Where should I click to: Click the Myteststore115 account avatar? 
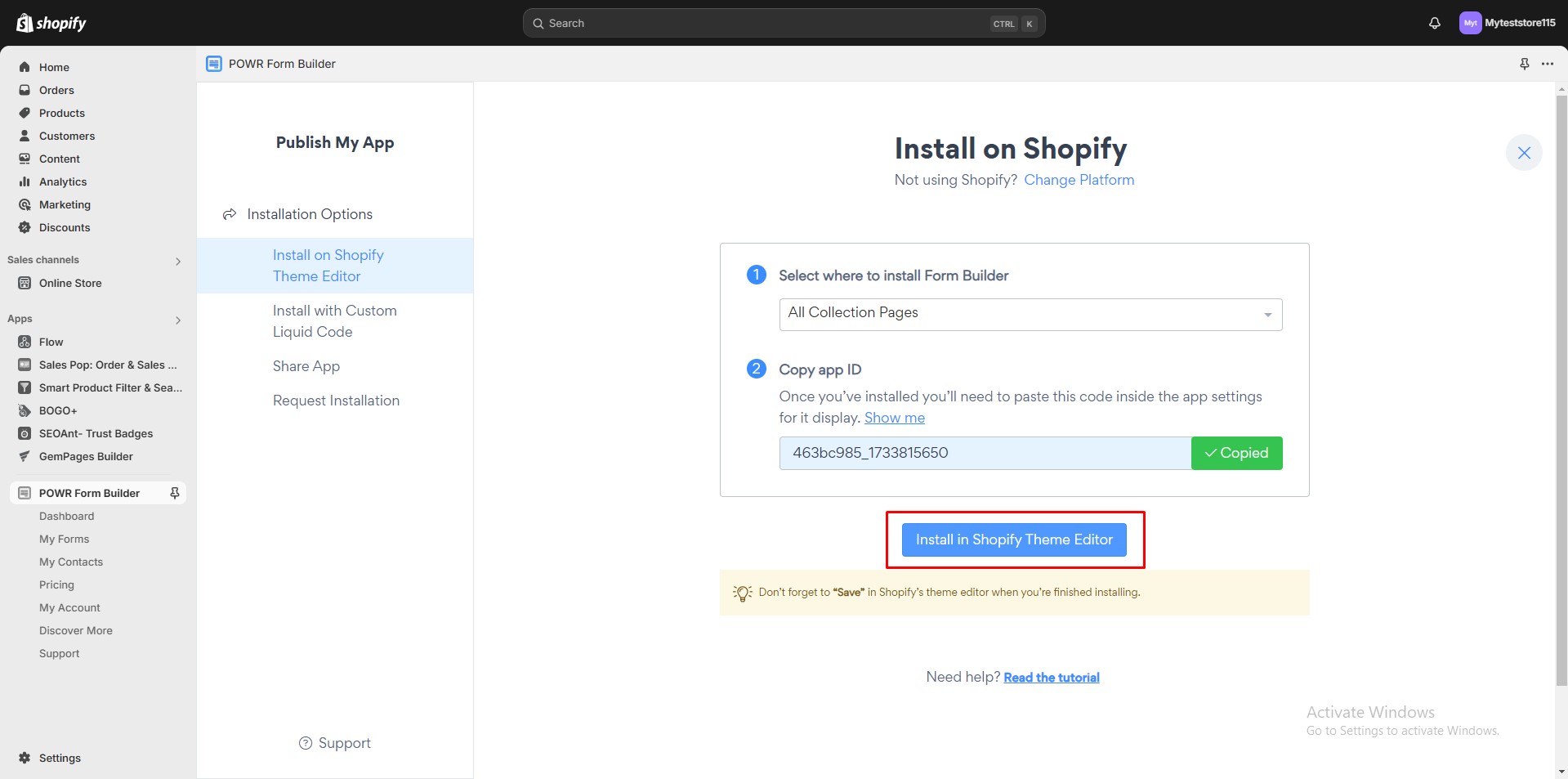(x=1470, y=23)
